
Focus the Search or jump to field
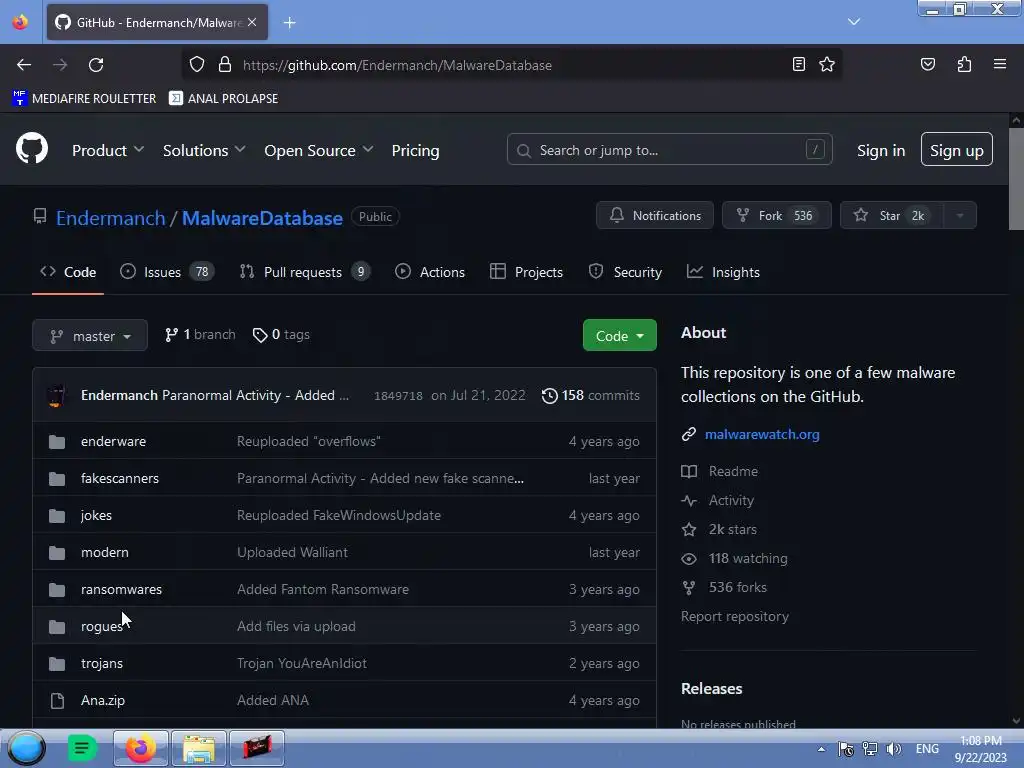[669, 150]
